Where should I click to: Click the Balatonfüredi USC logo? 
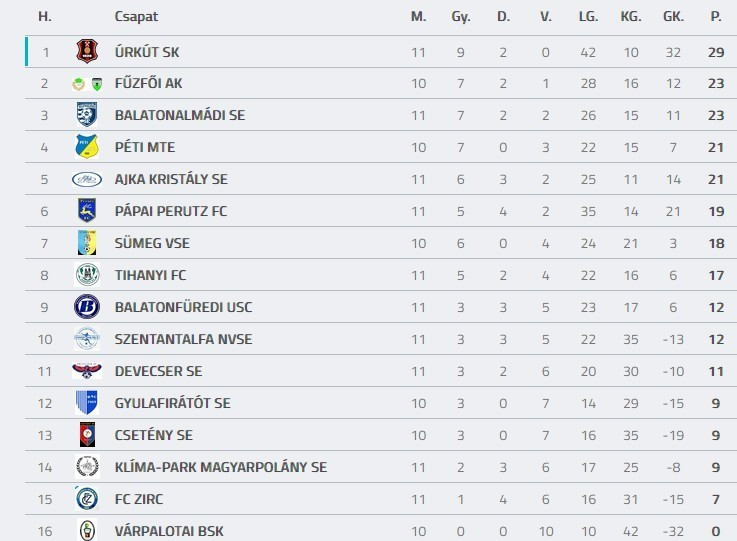(x=87, y=307)
